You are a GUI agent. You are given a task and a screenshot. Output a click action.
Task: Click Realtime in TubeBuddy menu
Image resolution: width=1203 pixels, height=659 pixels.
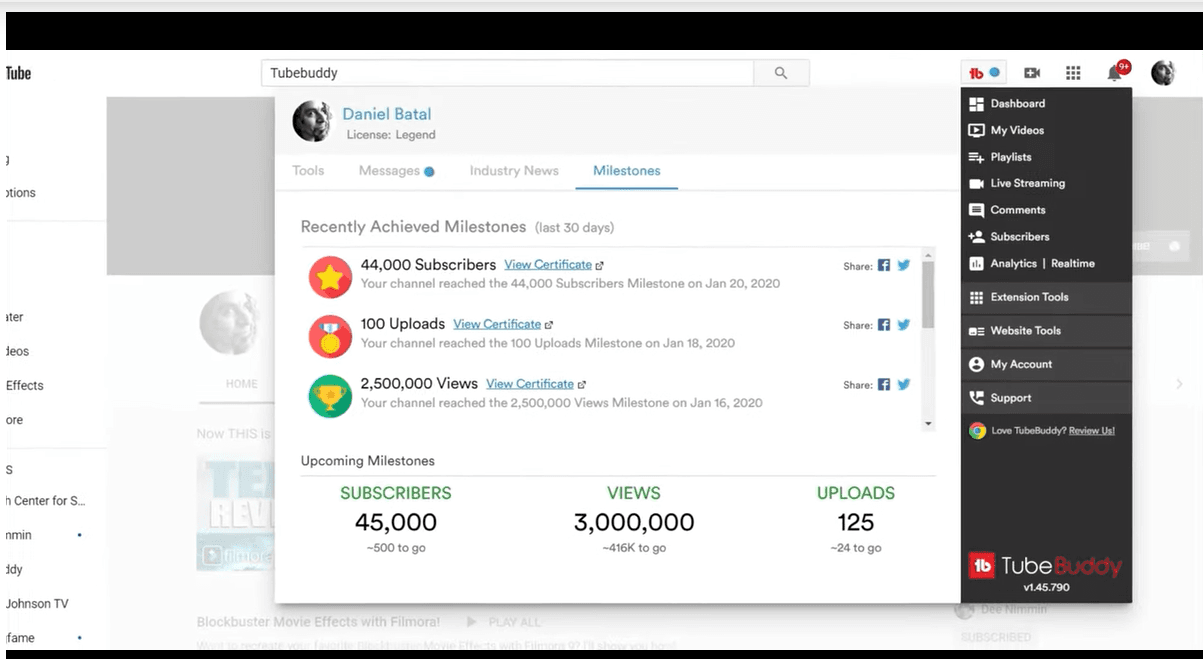(x=1072, y=264)
